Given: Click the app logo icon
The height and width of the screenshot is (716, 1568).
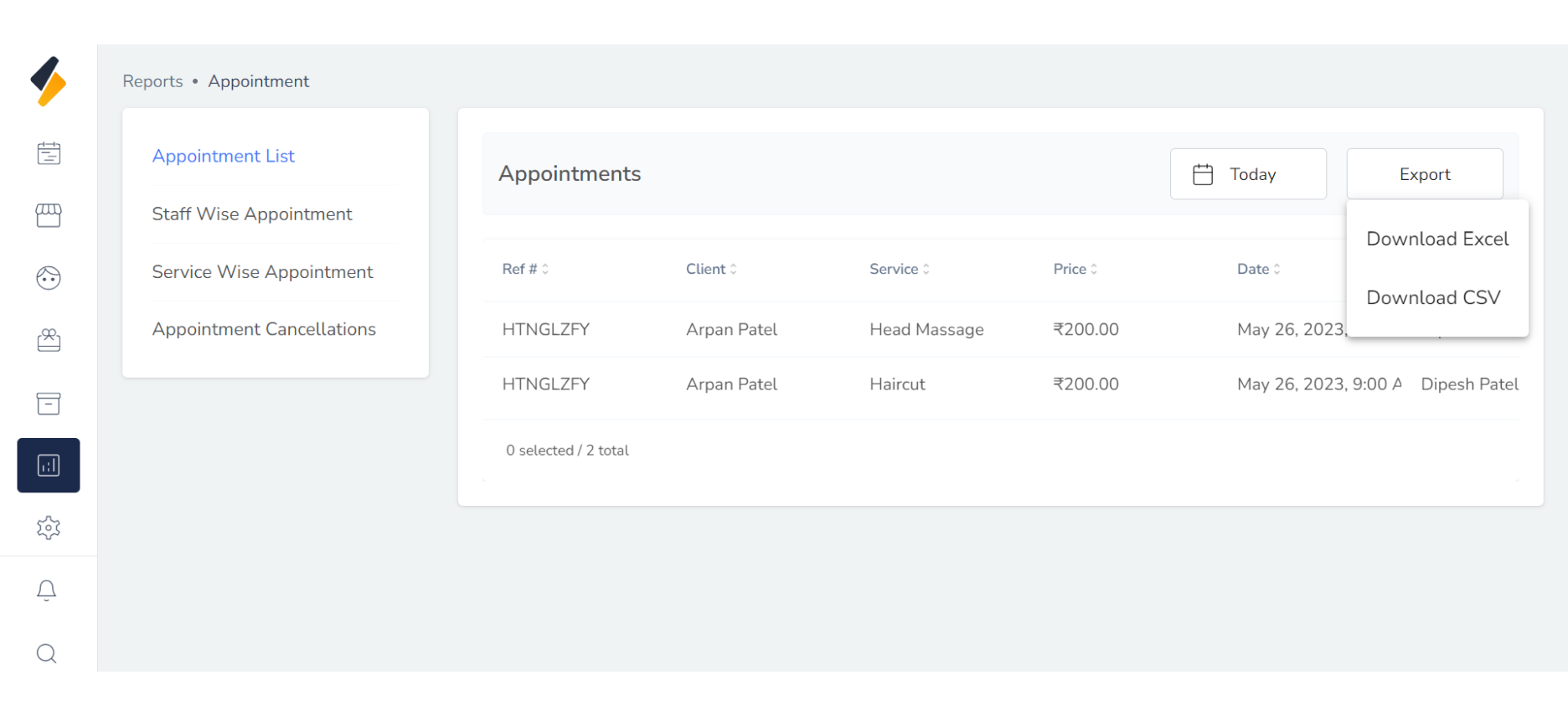Looking at the screenshot, I should [49, 81].
